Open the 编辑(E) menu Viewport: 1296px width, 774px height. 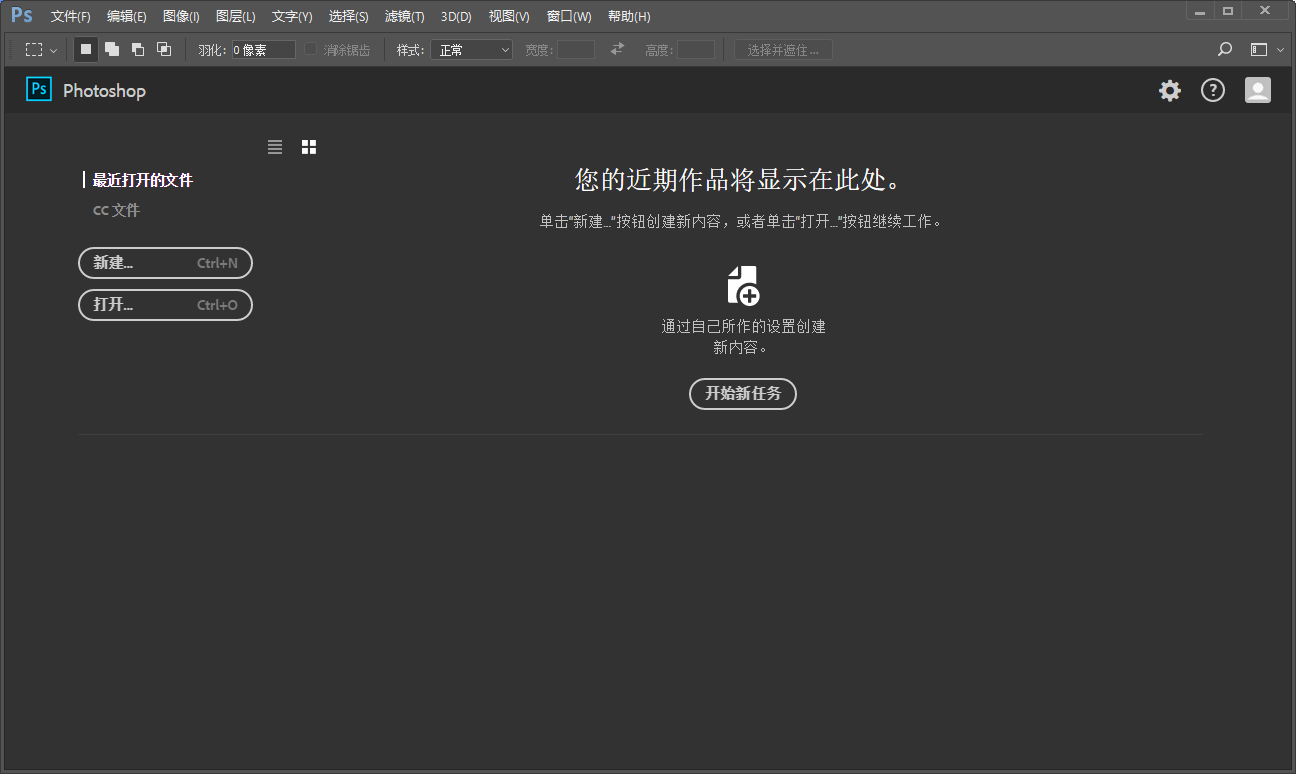pos(126,16)
